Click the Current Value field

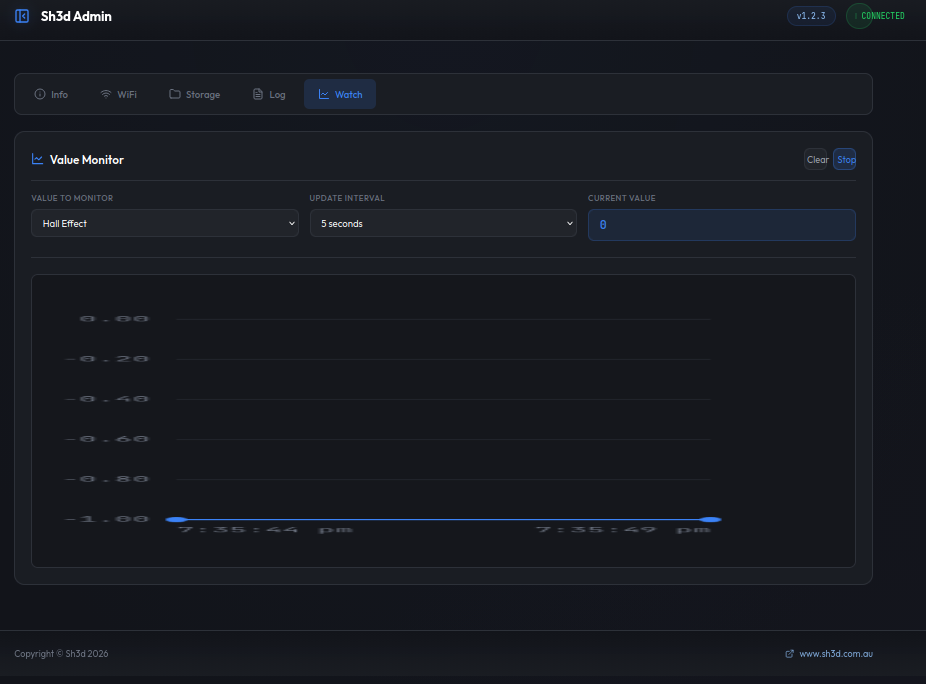point(721,225)
